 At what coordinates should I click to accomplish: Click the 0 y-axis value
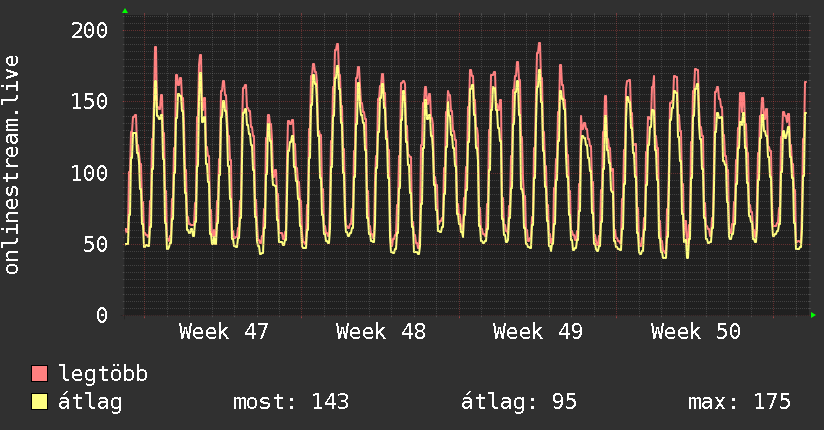[102, 315]
